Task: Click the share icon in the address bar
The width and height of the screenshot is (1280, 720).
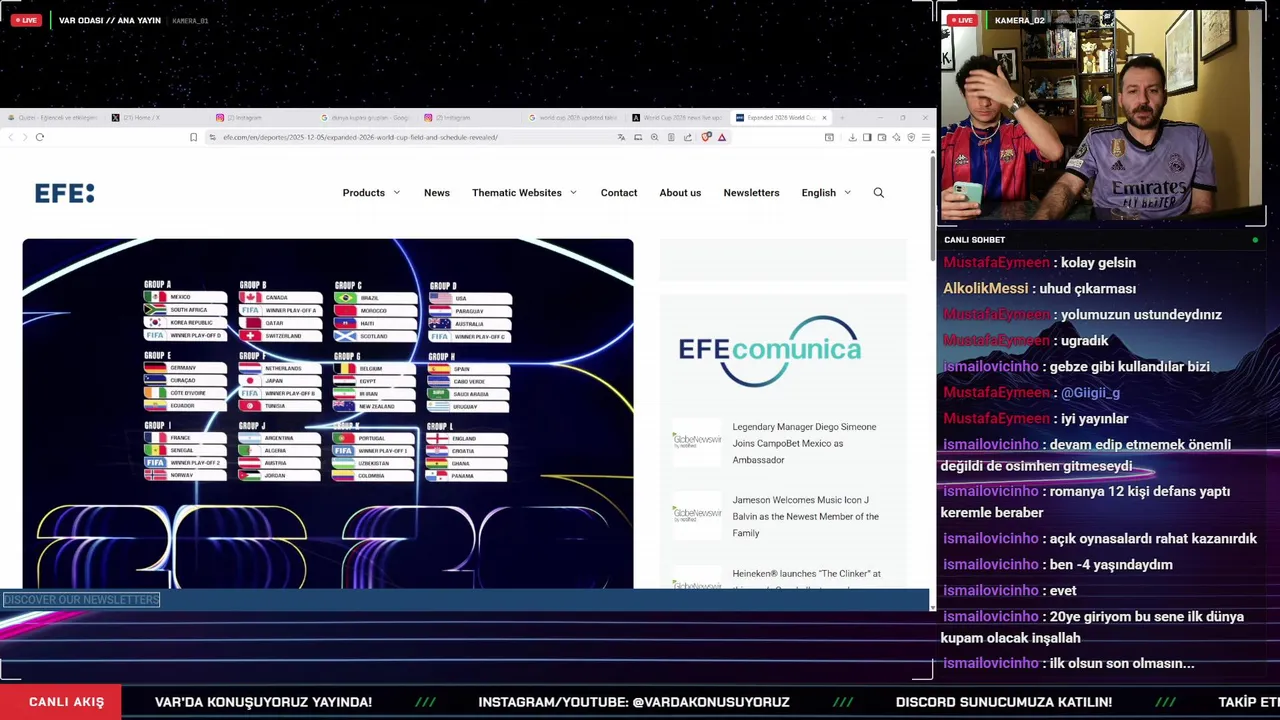Action: 688,137
